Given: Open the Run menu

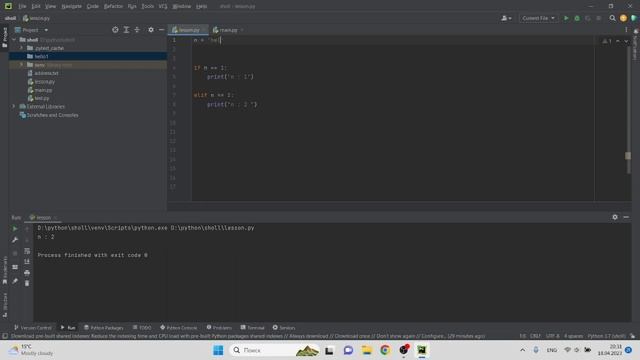Looking at the screenshot, I should click(132, 6).
